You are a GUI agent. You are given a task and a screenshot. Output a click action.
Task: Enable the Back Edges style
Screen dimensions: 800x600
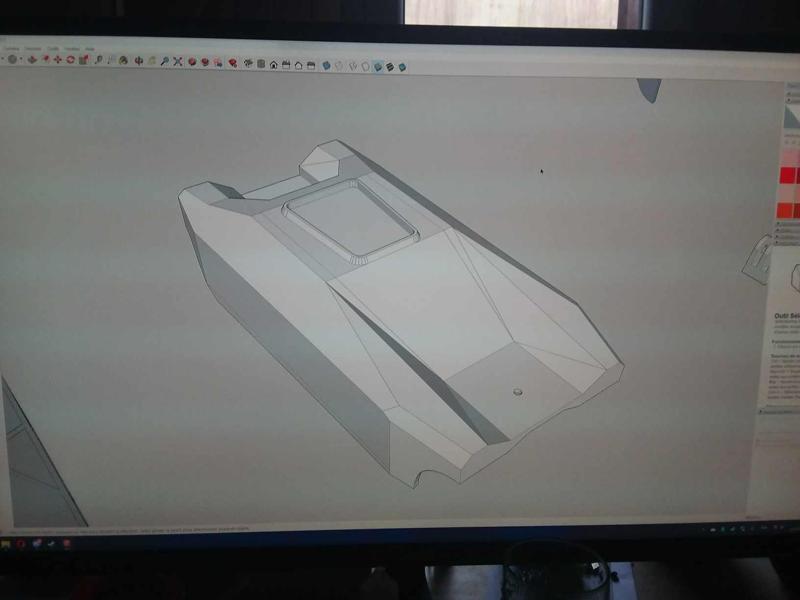point(340,66)
